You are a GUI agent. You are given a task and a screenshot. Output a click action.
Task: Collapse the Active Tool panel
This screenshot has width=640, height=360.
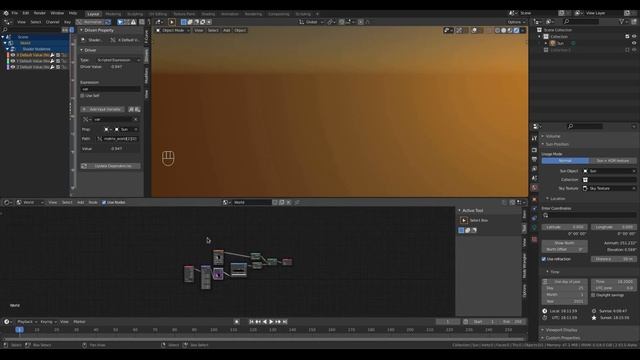[x=459, y=211]
